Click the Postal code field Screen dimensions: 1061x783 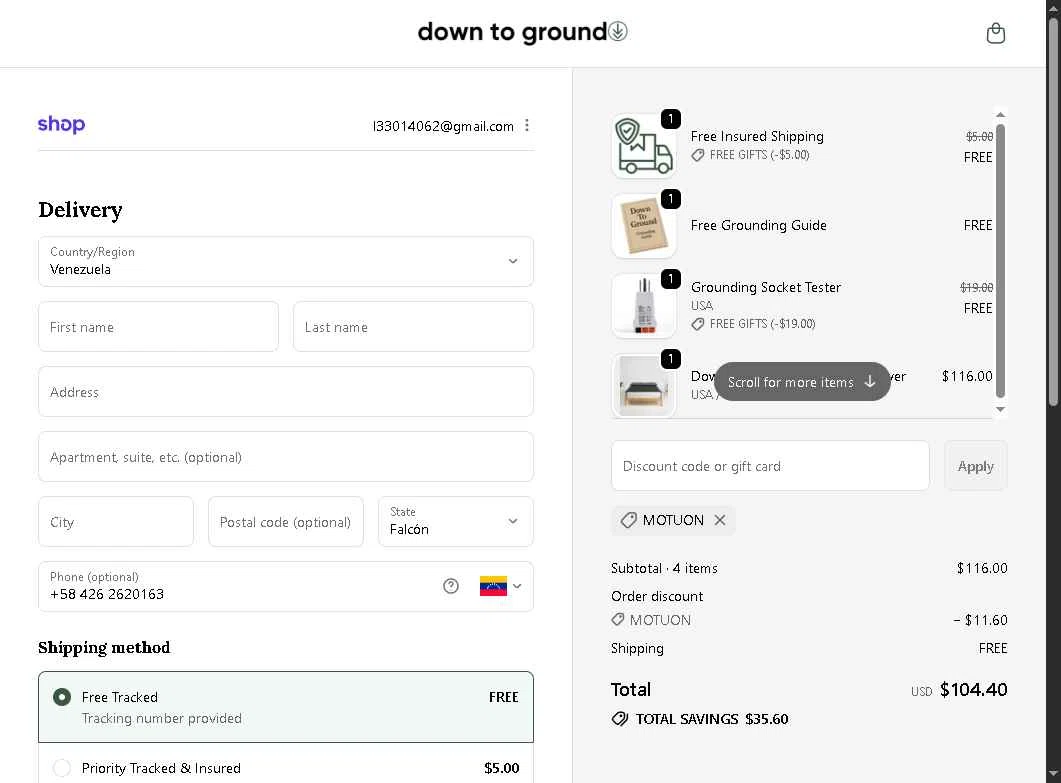(x=286, y=522)
